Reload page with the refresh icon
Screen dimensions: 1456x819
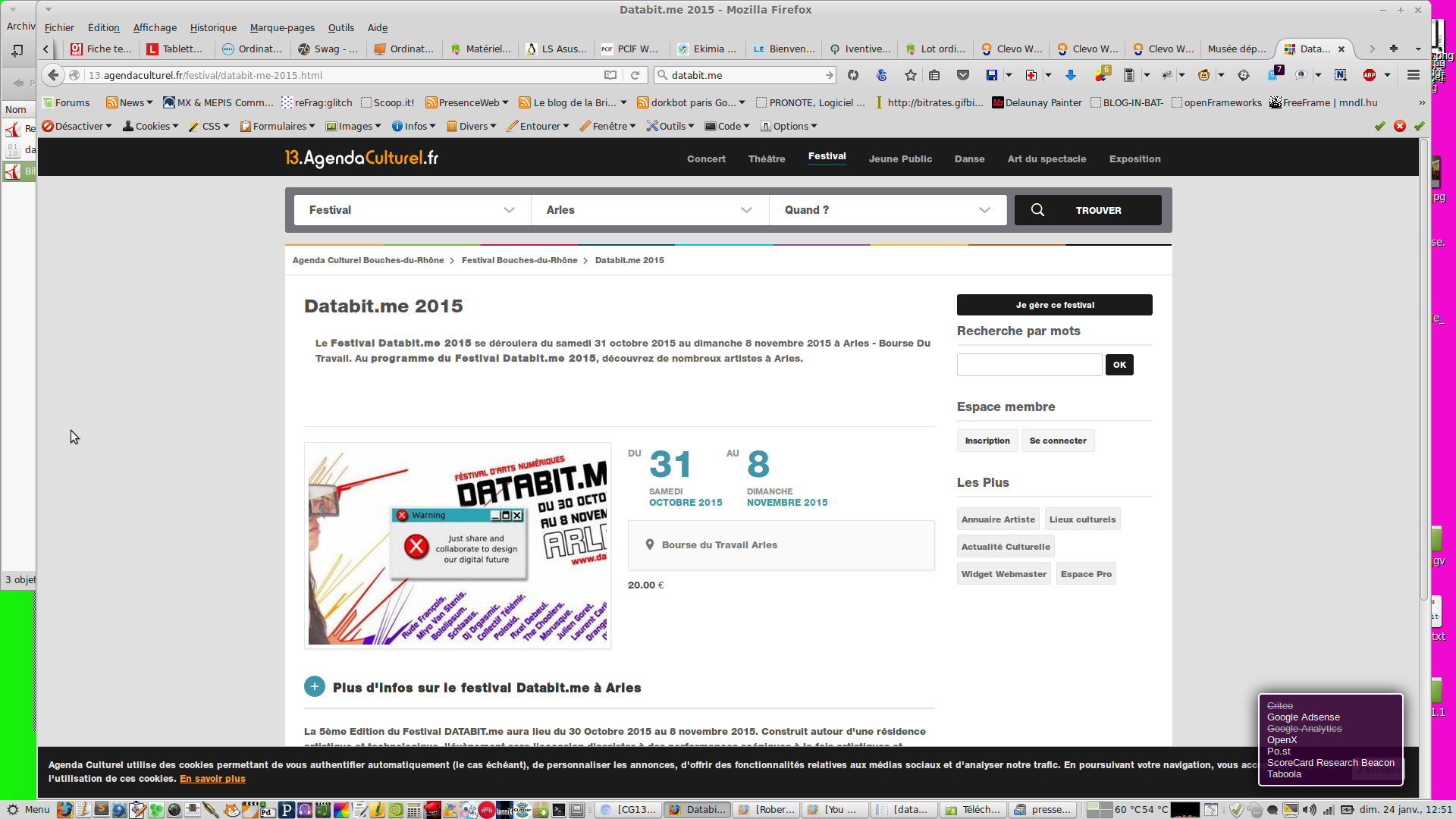point(635,75)
